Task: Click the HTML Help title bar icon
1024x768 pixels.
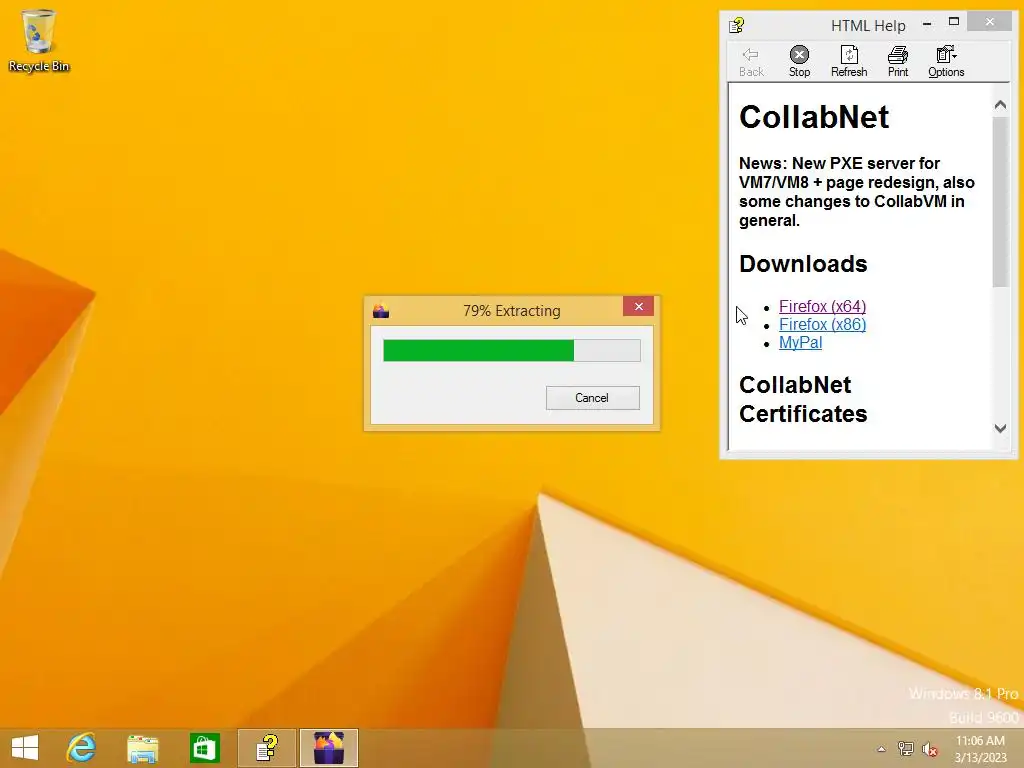Action: click(737, 25)
